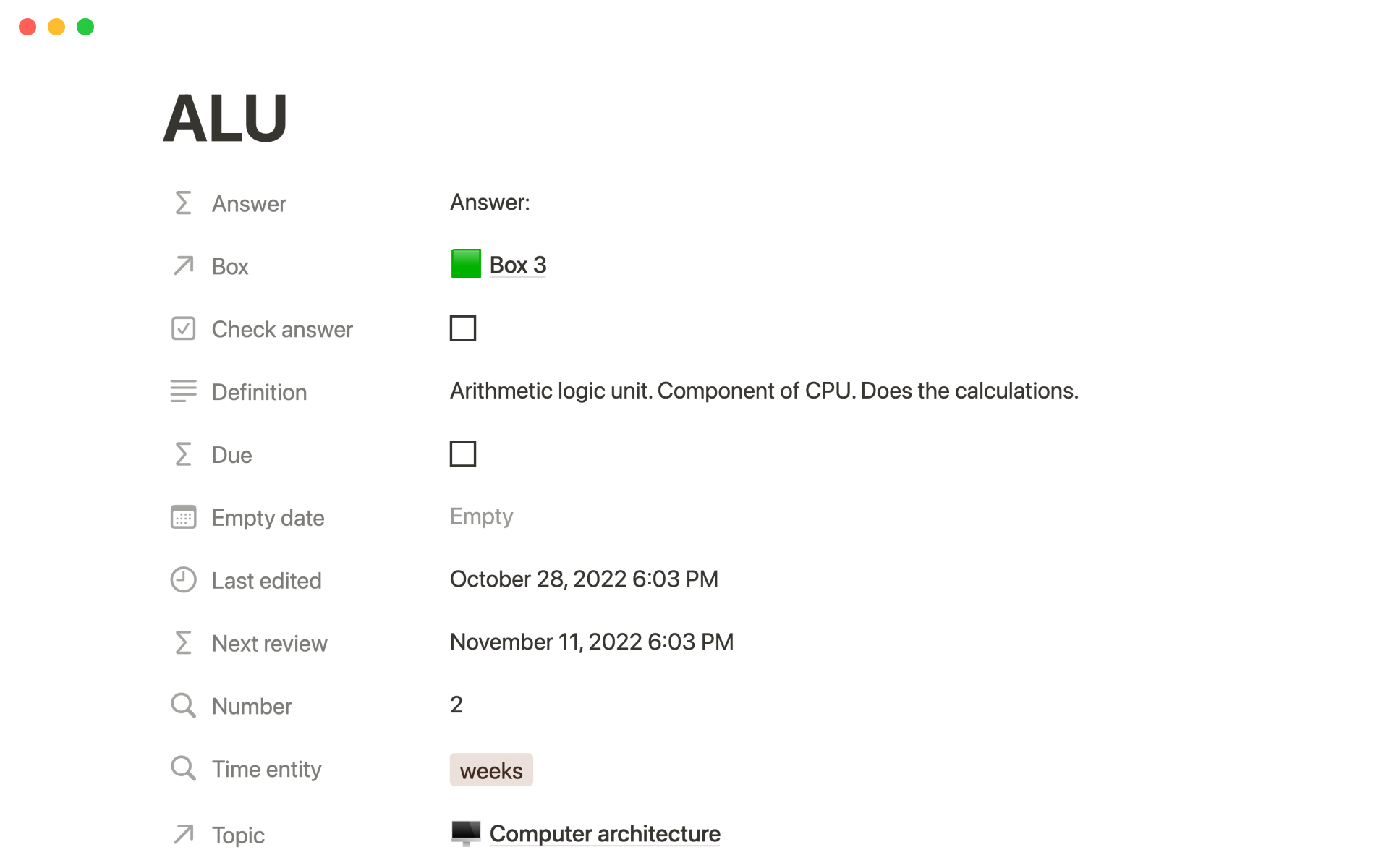Toggle the Due checkbox
The width and height of the screenshot is (1389, 868).
pyautogui.click(x=463, y=454)
